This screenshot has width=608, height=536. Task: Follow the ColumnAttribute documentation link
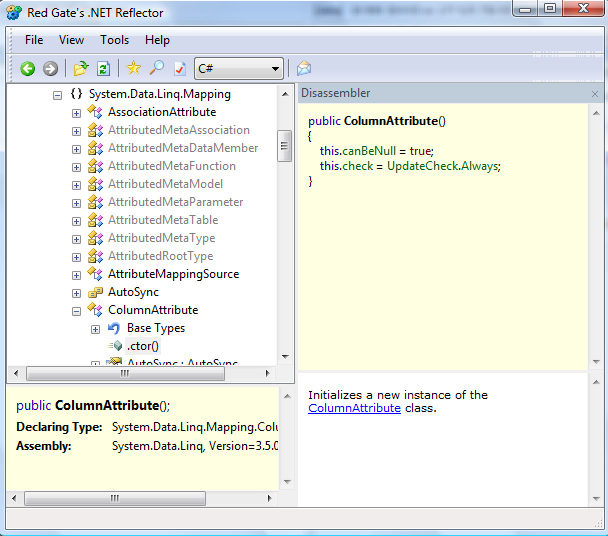coord(354,408)
